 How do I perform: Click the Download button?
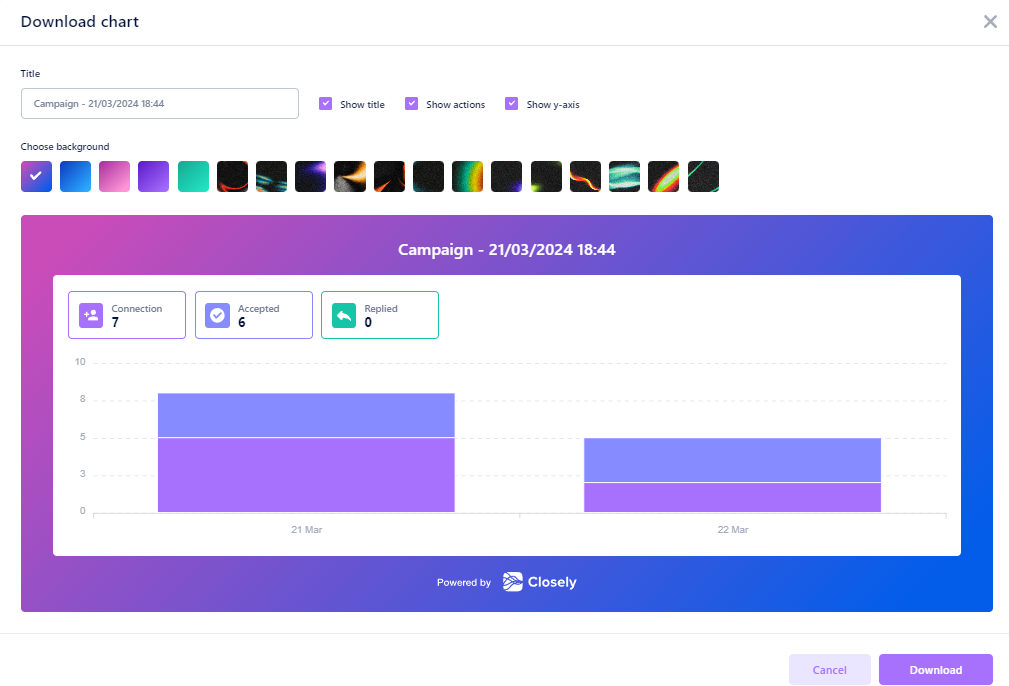[936, 670]
